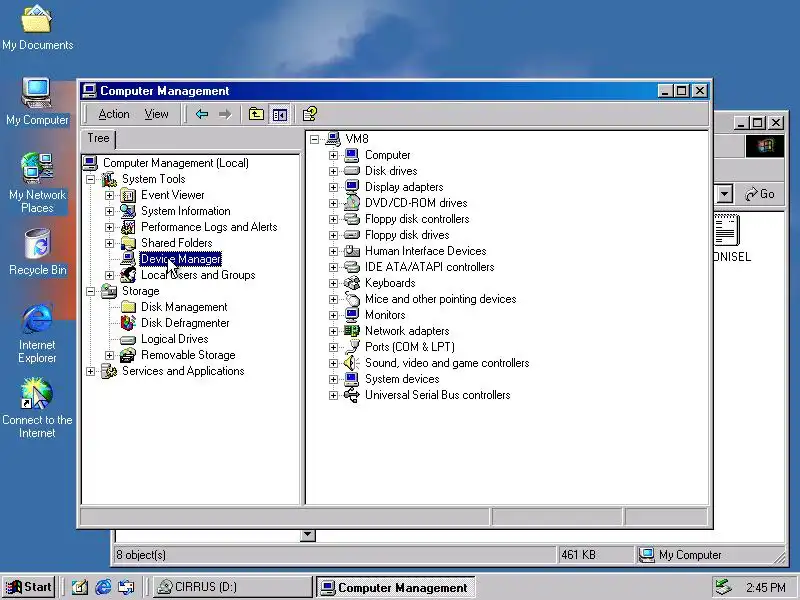Expand the System devices category
Viewport: 800px width, 600px height.
(x=333, y=379)
